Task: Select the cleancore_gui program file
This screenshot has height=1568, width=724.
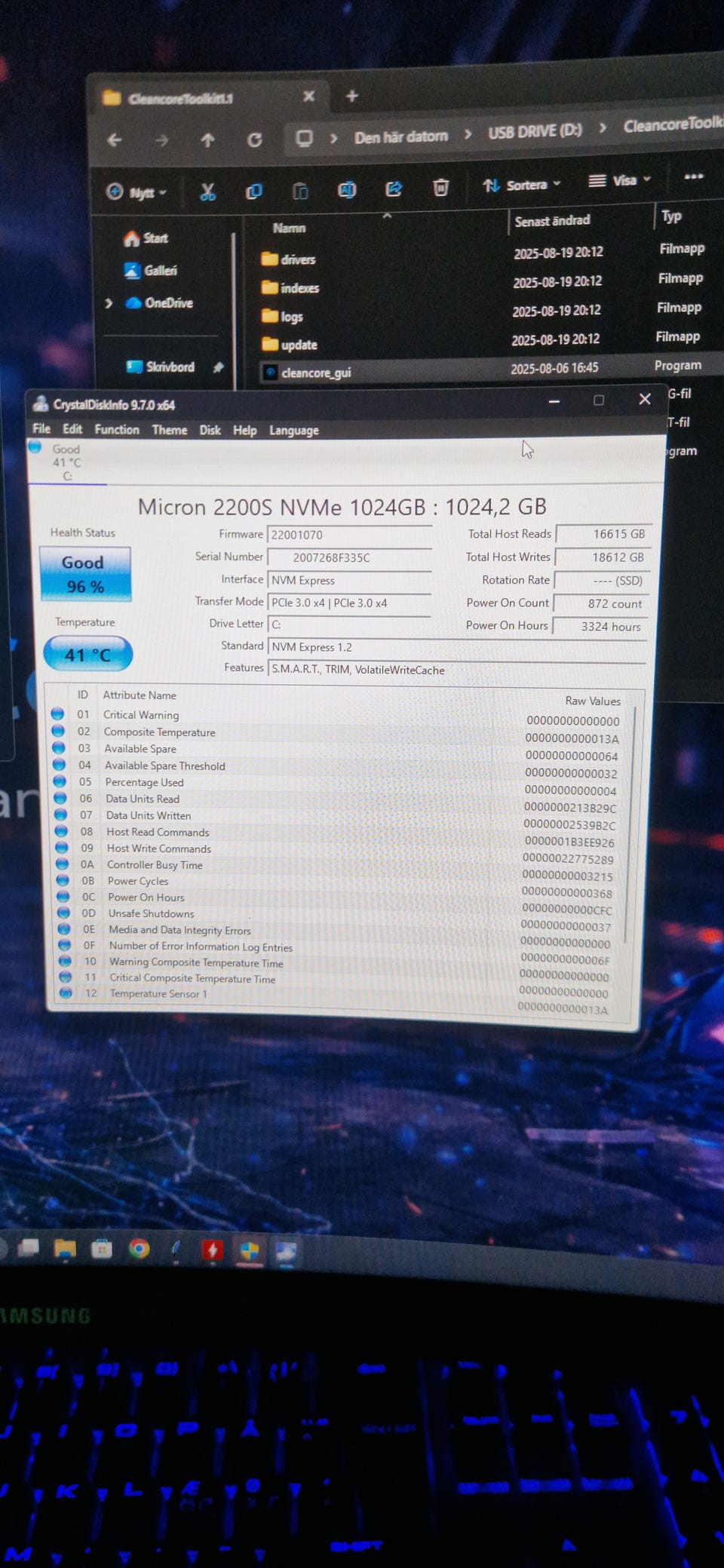Action: pyautogui.click(x=306, y=373)
